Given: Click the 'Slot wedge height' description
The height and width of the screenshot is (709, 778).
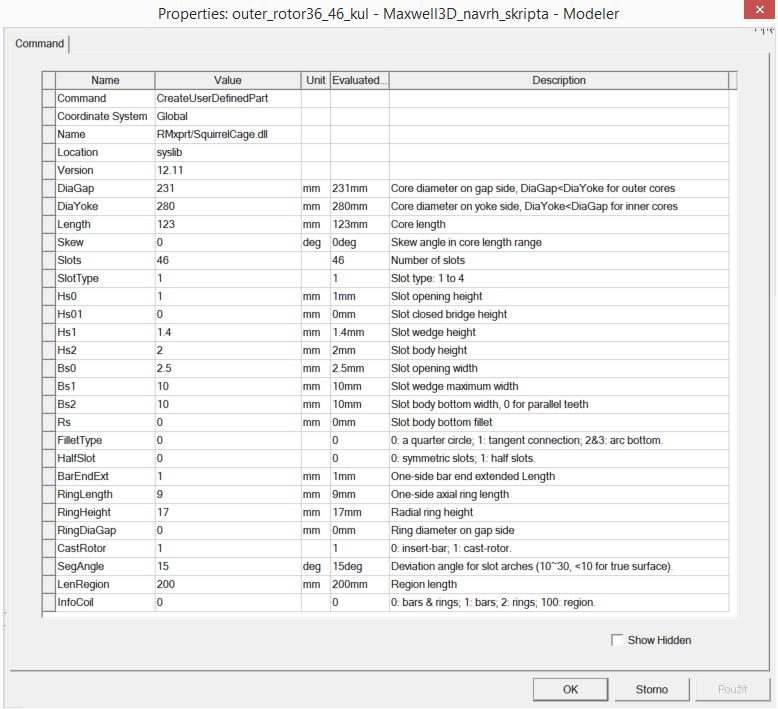Looking at the screenshot, I should click(x=433, y=332).
